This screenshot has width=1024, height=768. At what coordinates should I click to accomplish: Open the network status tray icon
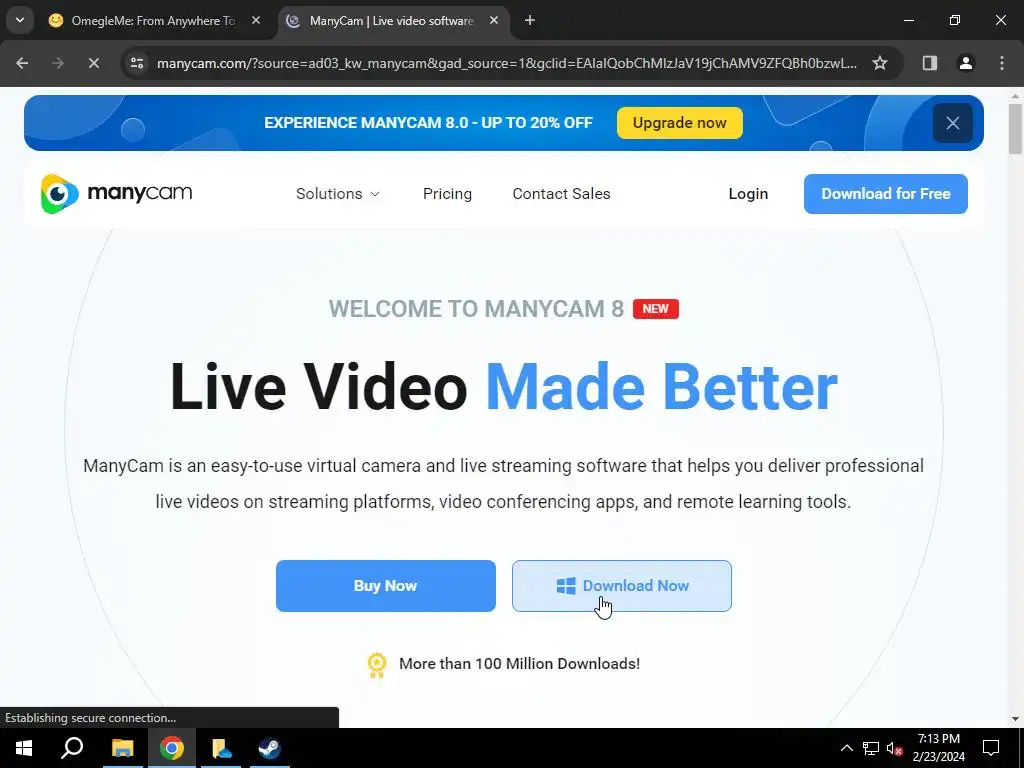pyautogui.click(x=871, y=748)
